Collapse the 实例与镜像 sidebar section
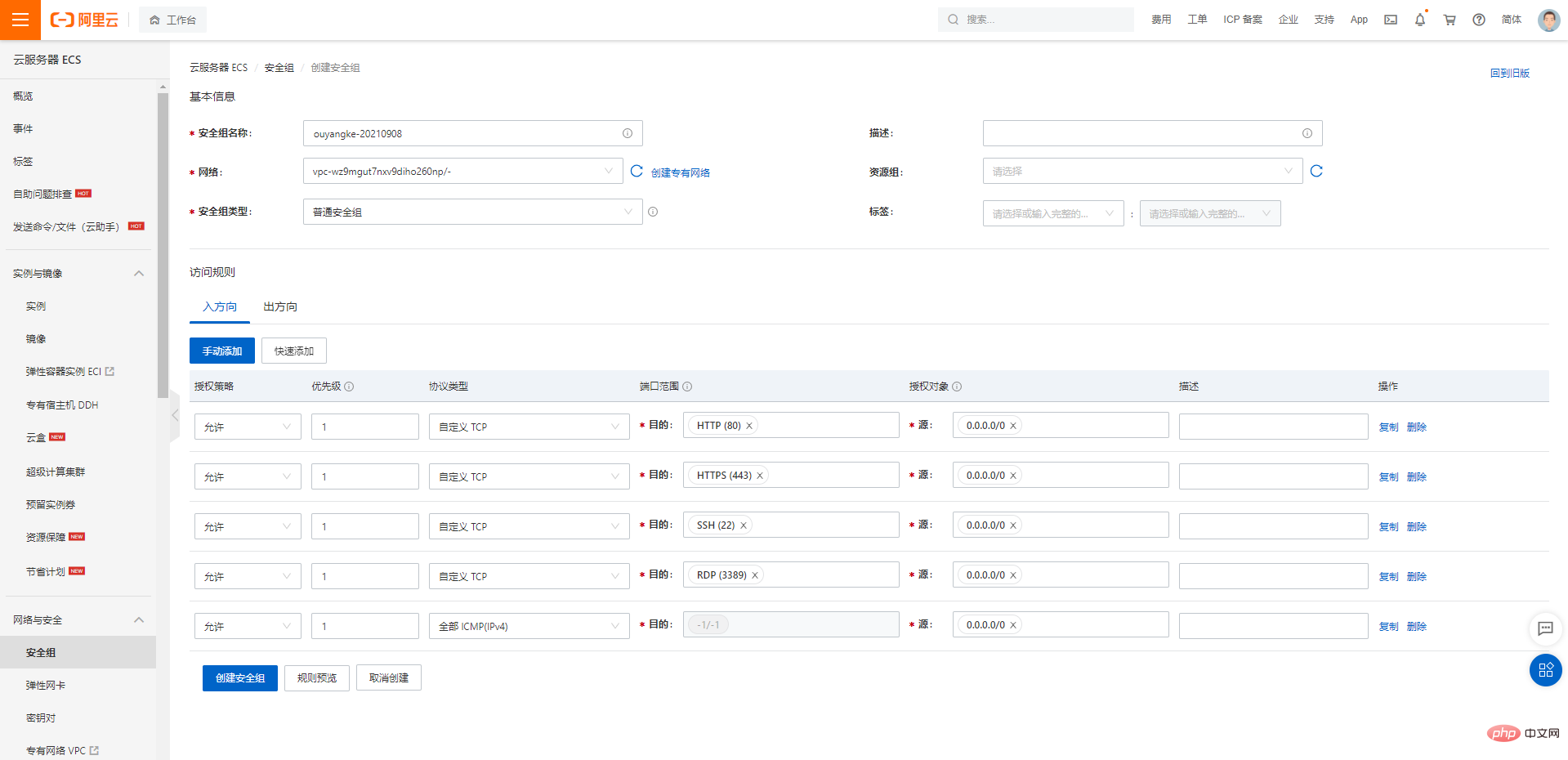Image resolution: width=1568 pixels, height=760 pixels. [x=139, y=273]
